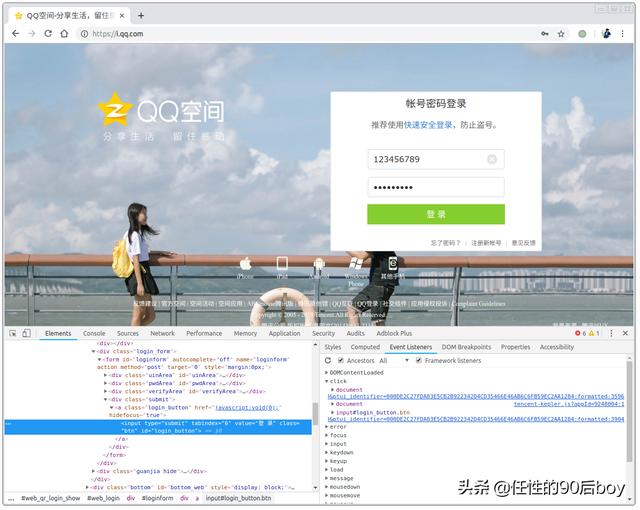Click the QQ空间 star logo
Viewport: 640px width, 510px height.
[115, 109]
